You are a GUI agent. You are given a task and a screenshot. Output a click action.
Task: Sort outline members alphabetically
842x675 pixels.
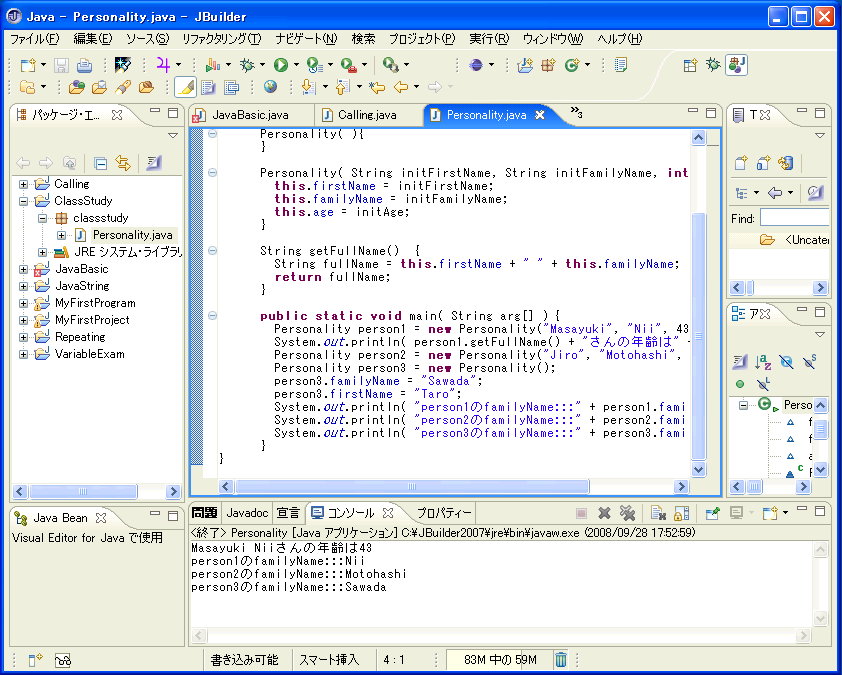coord(763,362)
